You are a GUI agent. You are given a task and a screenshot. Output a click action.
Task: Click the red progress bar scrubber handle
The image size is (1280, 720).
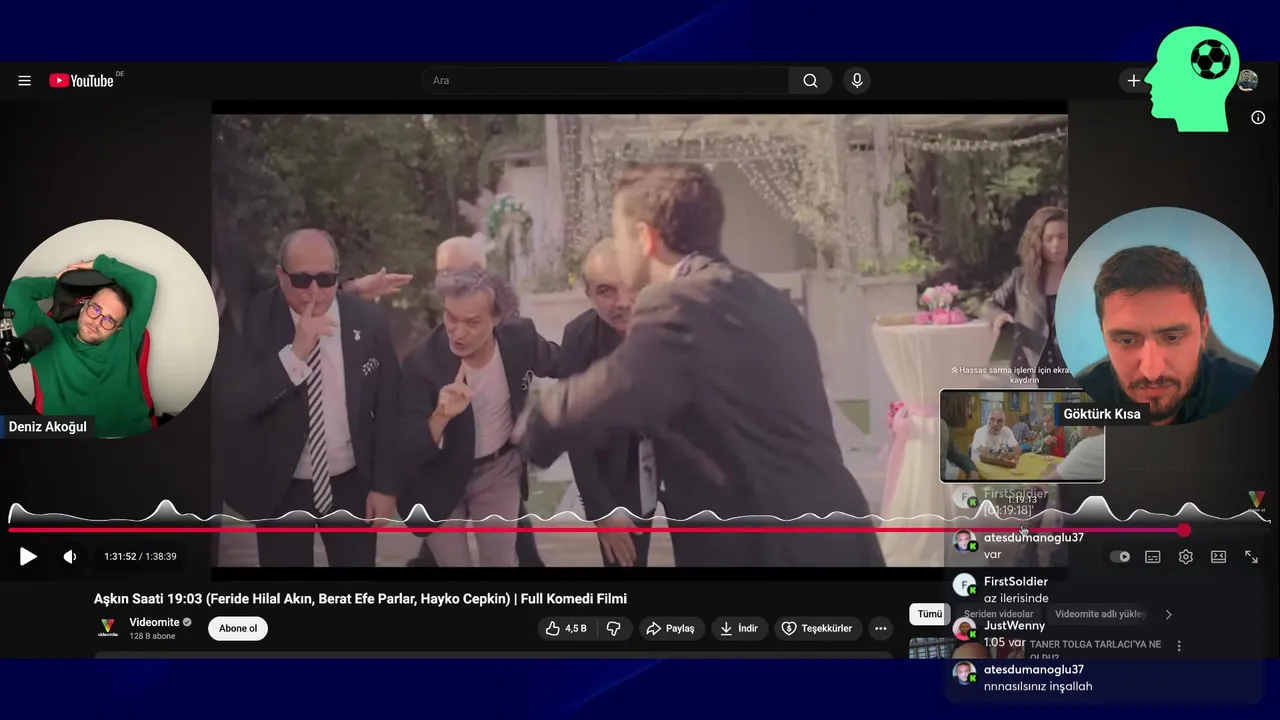pos(1184,530)
